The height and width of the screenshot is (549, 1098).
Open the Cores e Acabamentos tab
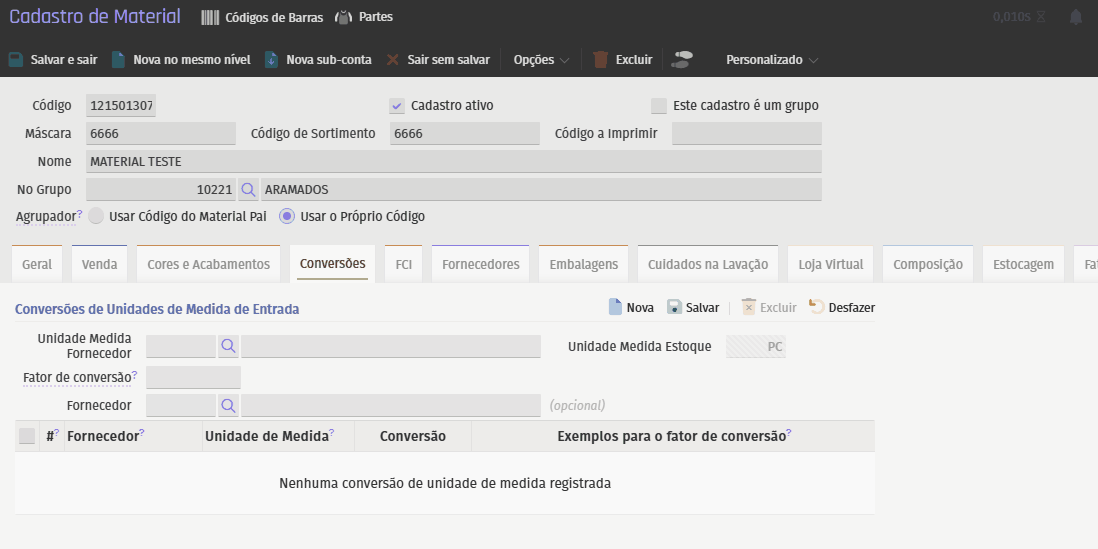208,264
